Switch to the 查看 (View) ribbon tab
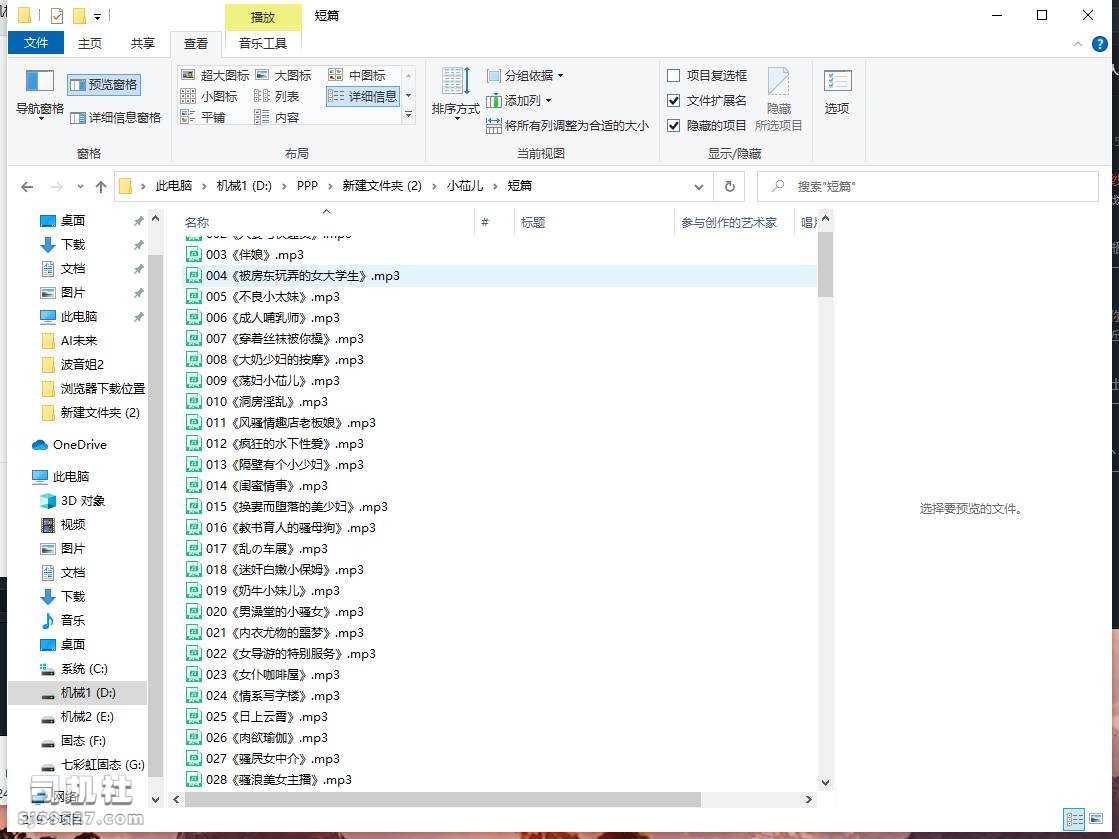 click(196, 44)
